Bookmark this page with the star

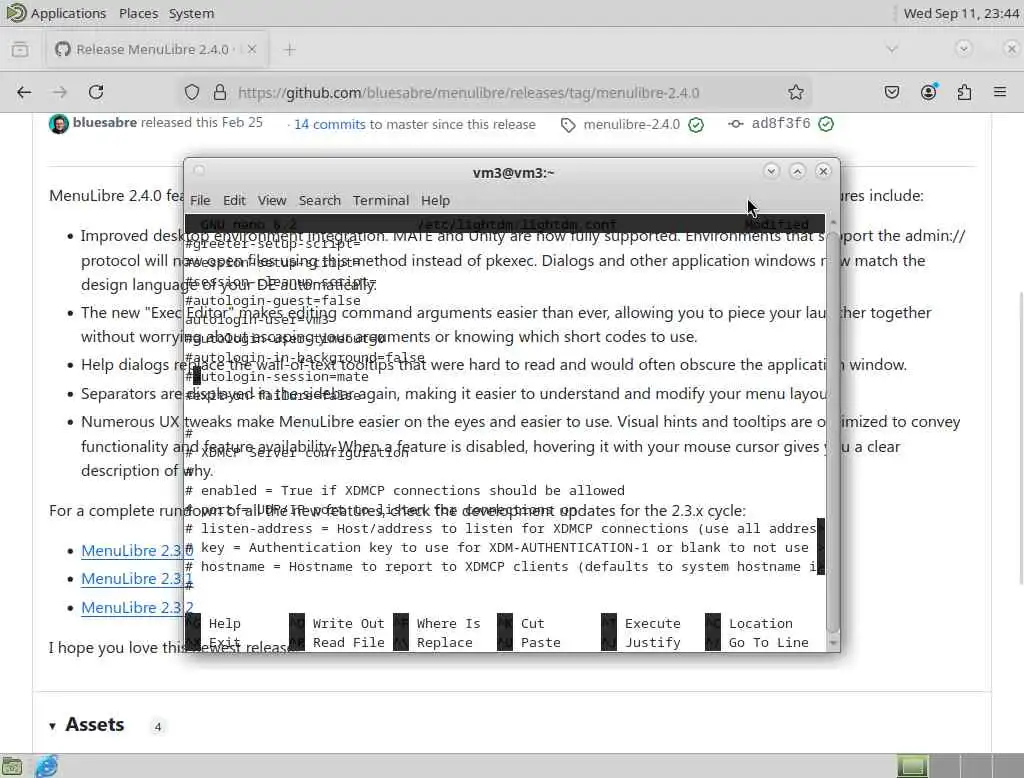(795, 92)
